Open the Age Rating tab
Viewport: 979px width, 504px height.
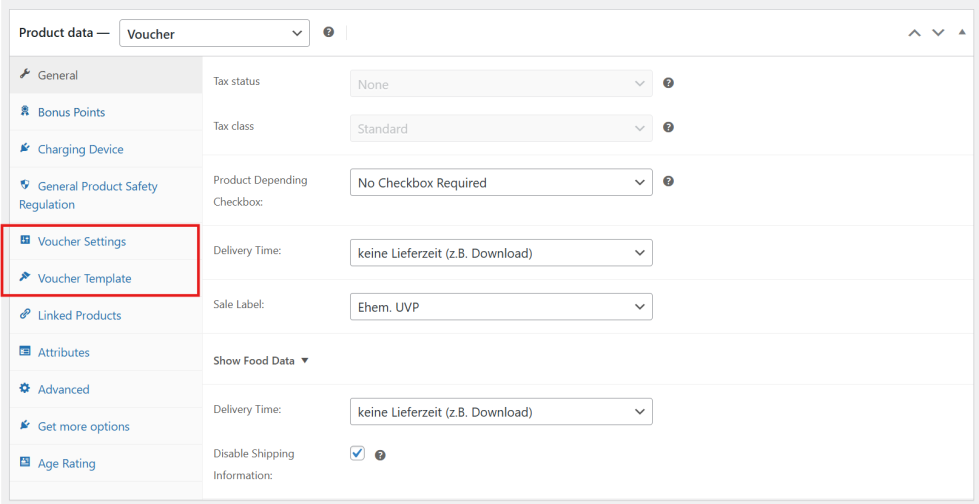click(66, 463)
